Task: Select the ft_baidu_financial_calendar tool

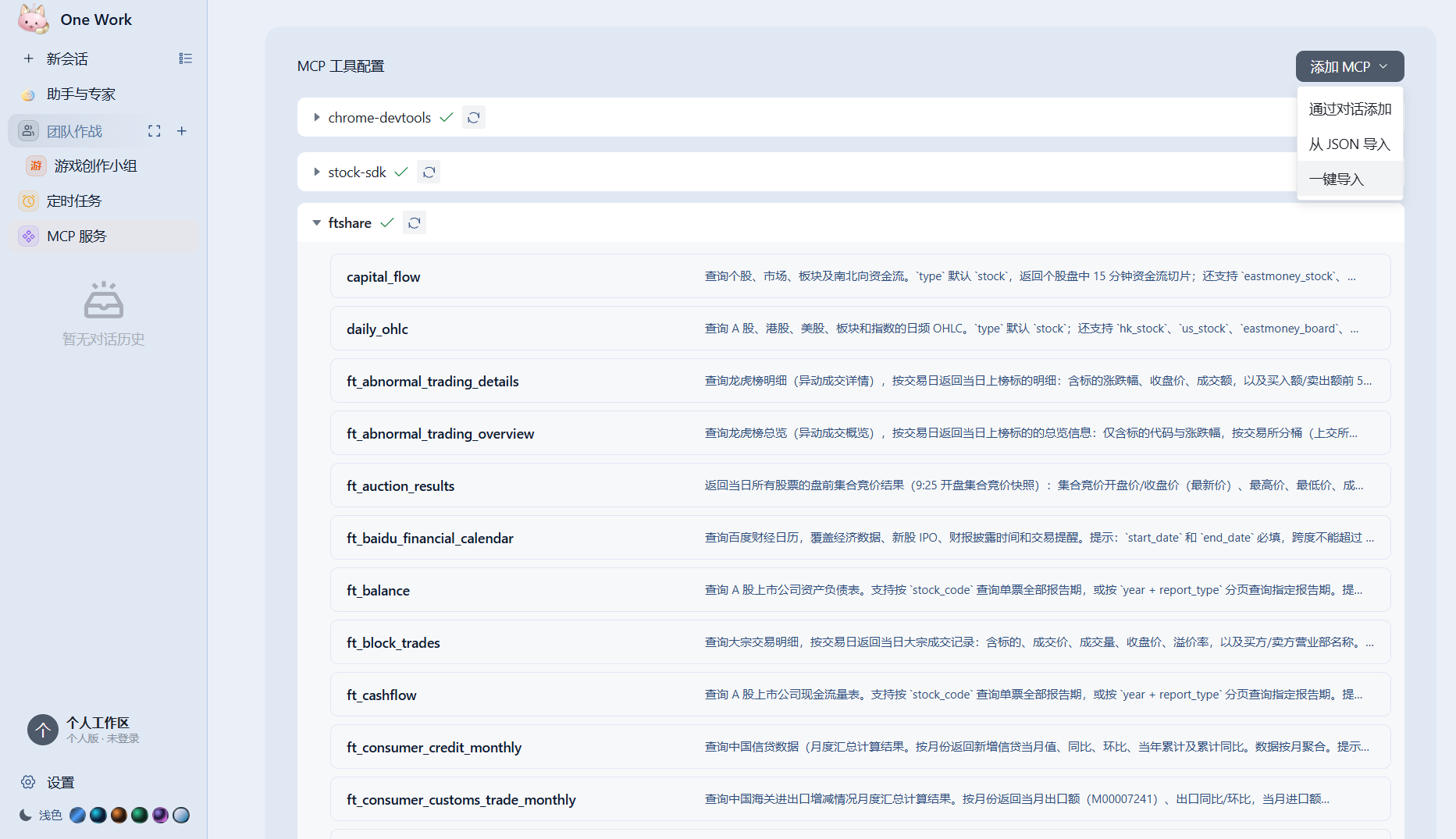Action: point(860,538)
